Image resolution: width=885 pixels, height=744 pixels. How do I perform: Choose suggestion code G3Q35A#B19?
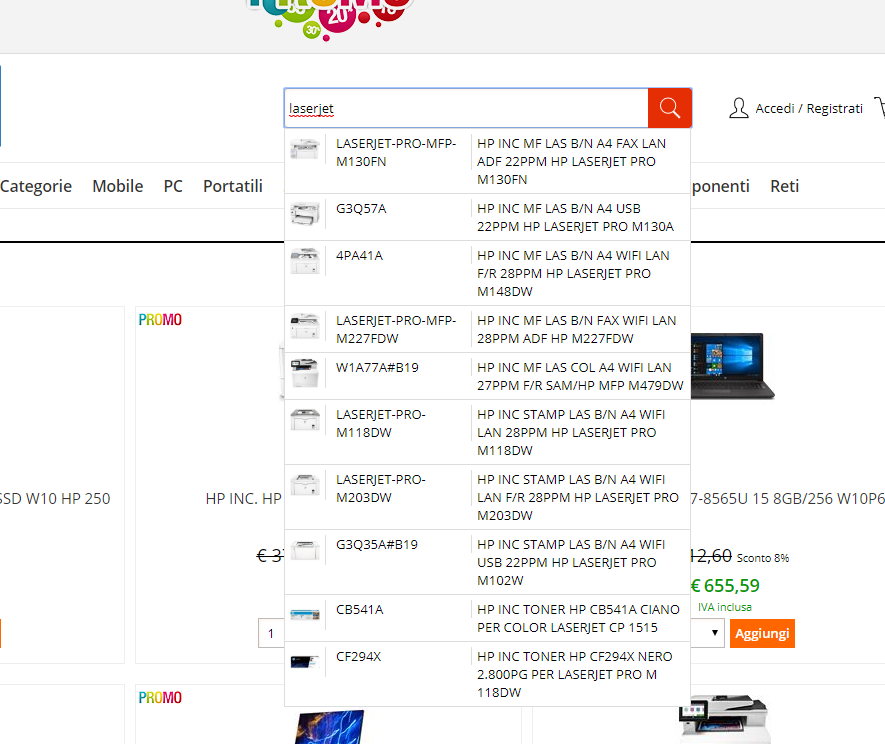click(376, 544)
